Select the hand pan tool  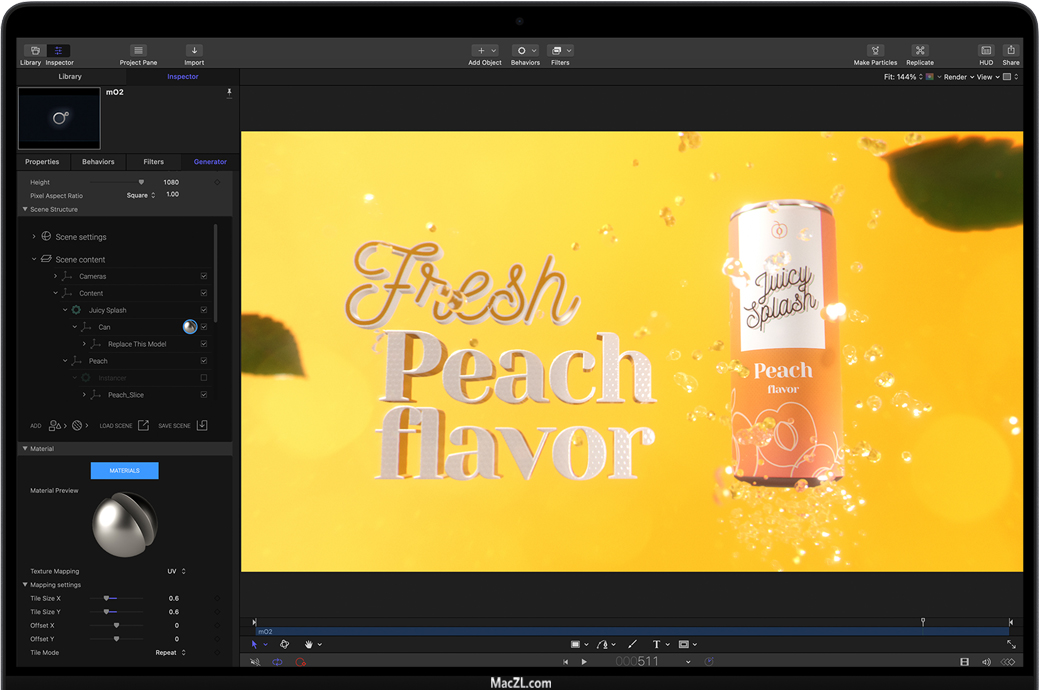[309, 645]
